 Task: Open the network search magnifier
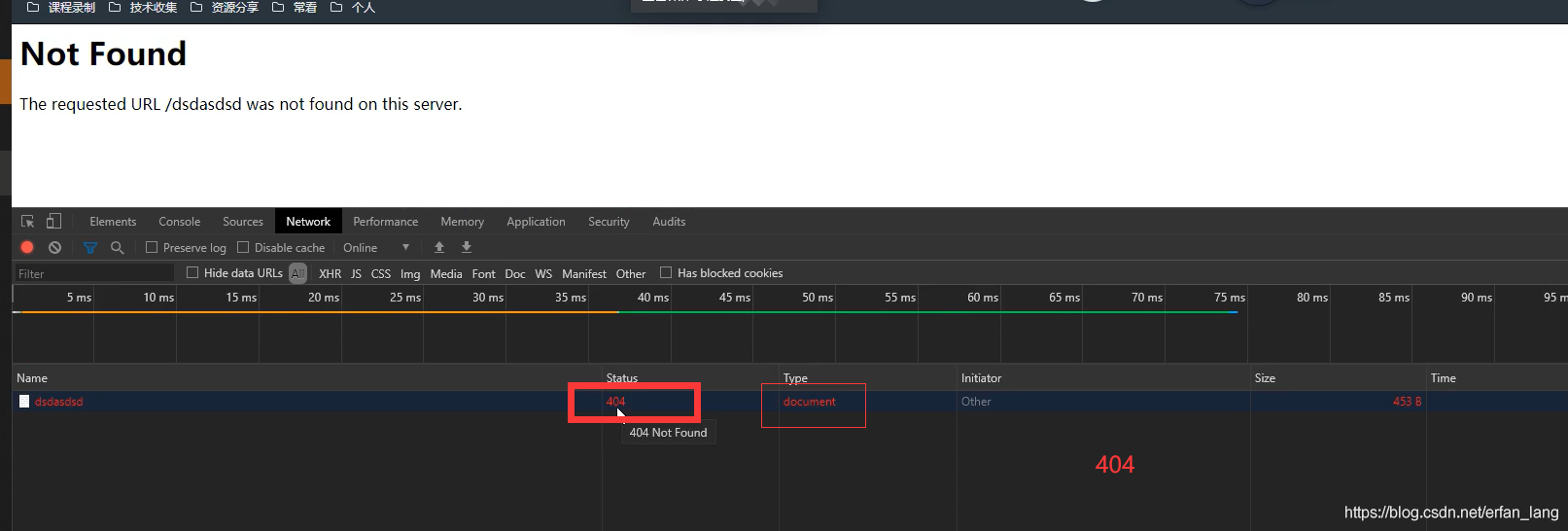[x=118, y=248]
